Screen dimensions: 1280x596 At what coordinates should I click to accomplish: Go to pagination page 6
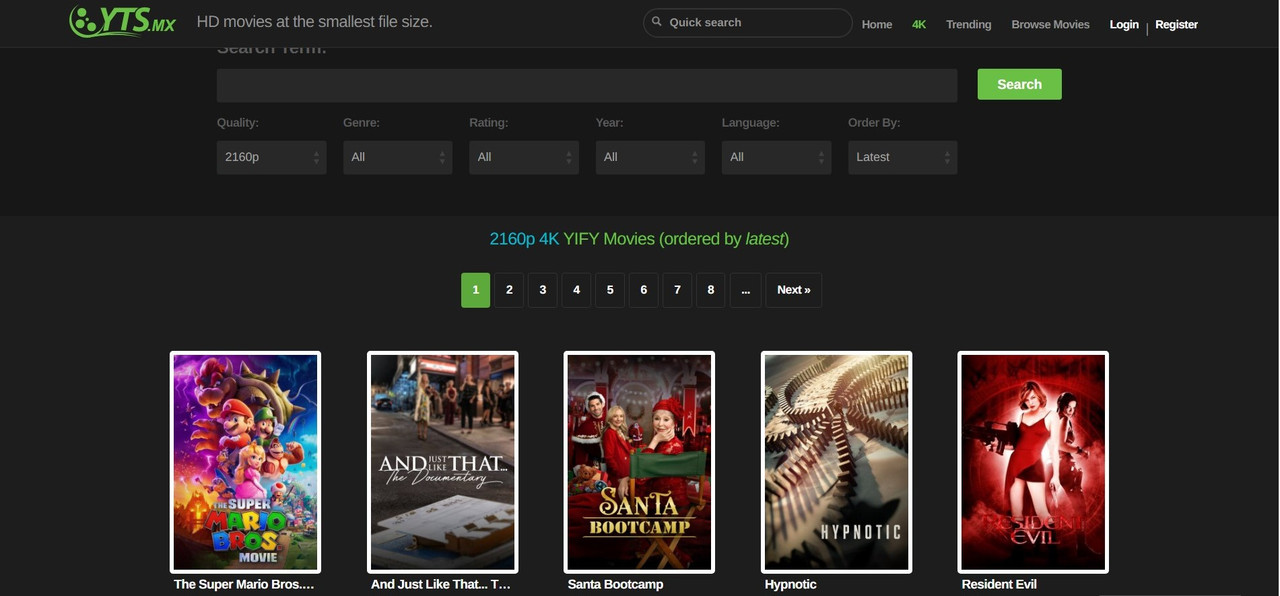pyautogui.click(x=643, y=290)
